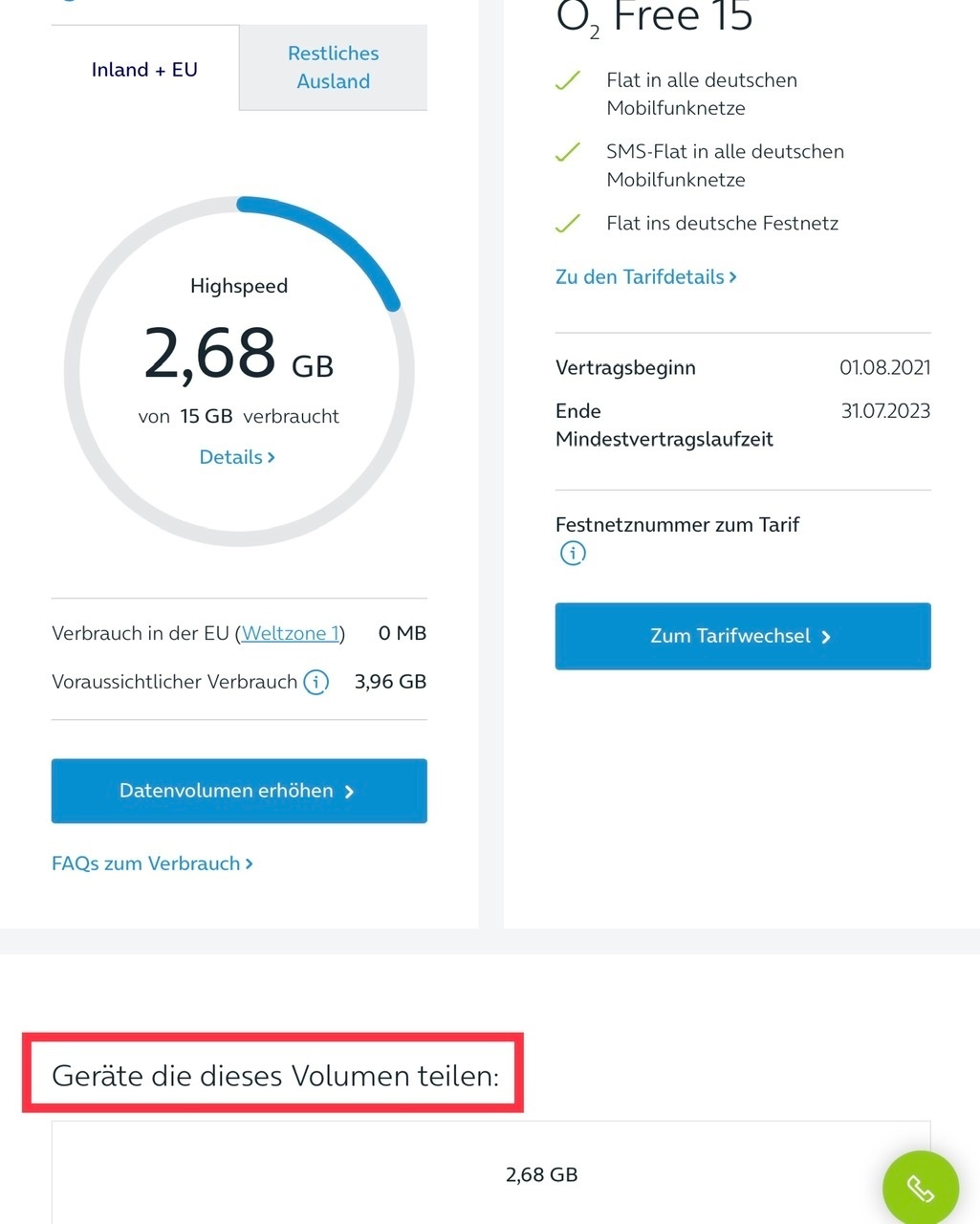Click the Geräte die dieses Volumen teilen heading
The image size is (980, 1224).
pos(275,1076)
